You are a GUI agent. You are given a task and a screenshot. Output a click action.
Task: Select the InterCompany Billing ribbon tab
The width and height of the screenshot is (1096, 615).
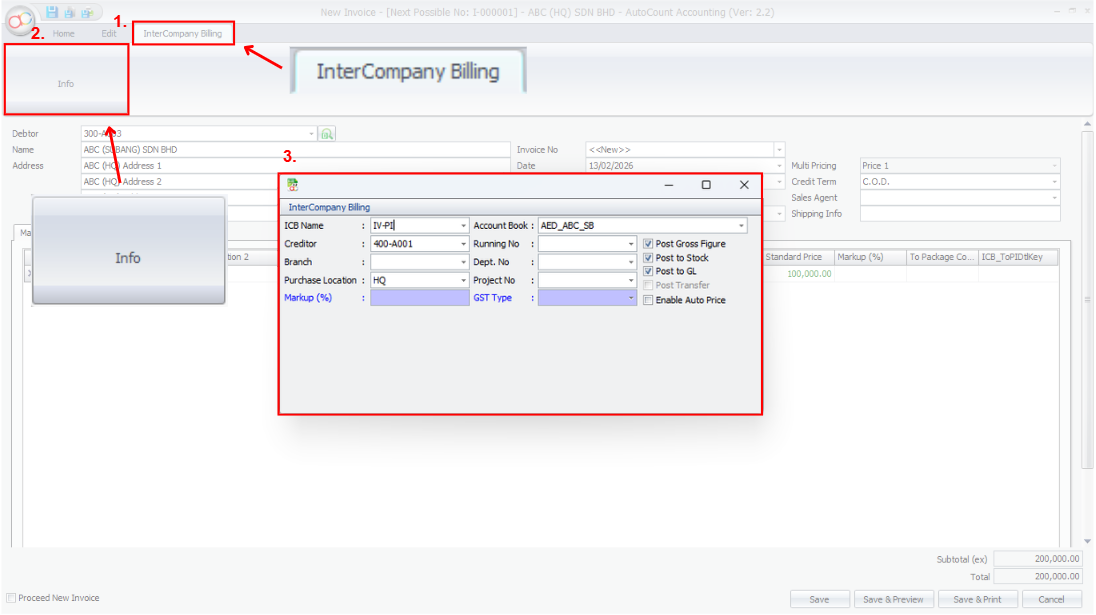point(183,33)
